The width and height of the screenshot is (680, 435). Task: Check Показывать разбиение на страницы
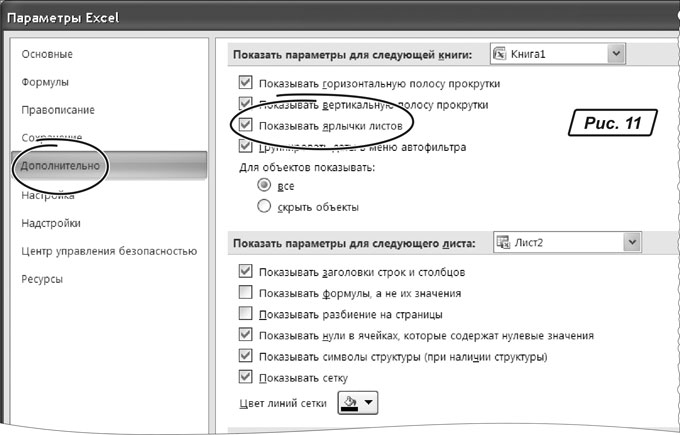click(246, 314)
